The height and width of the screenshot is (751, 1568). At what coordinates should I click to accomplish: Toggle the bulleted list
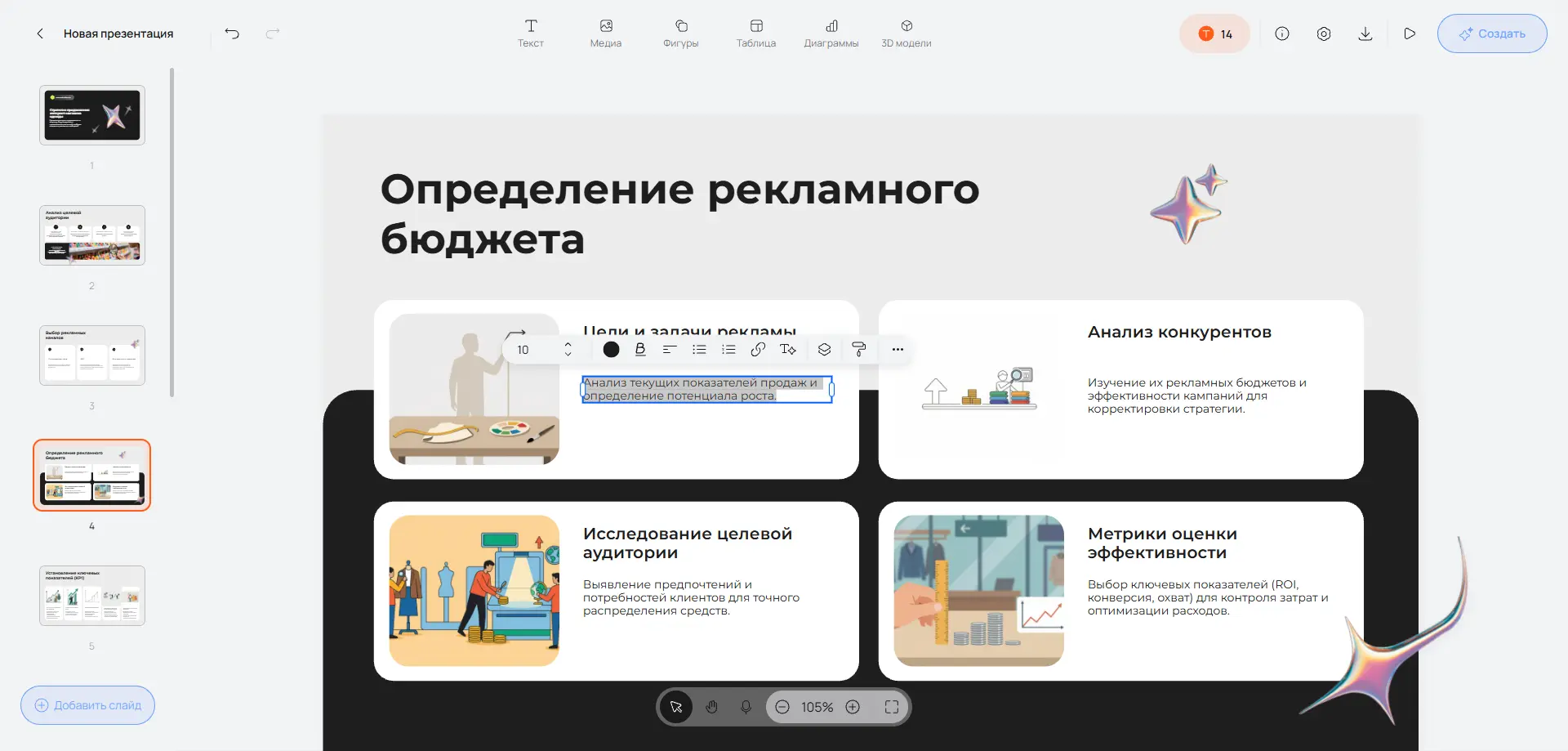(x=699, y=350)
